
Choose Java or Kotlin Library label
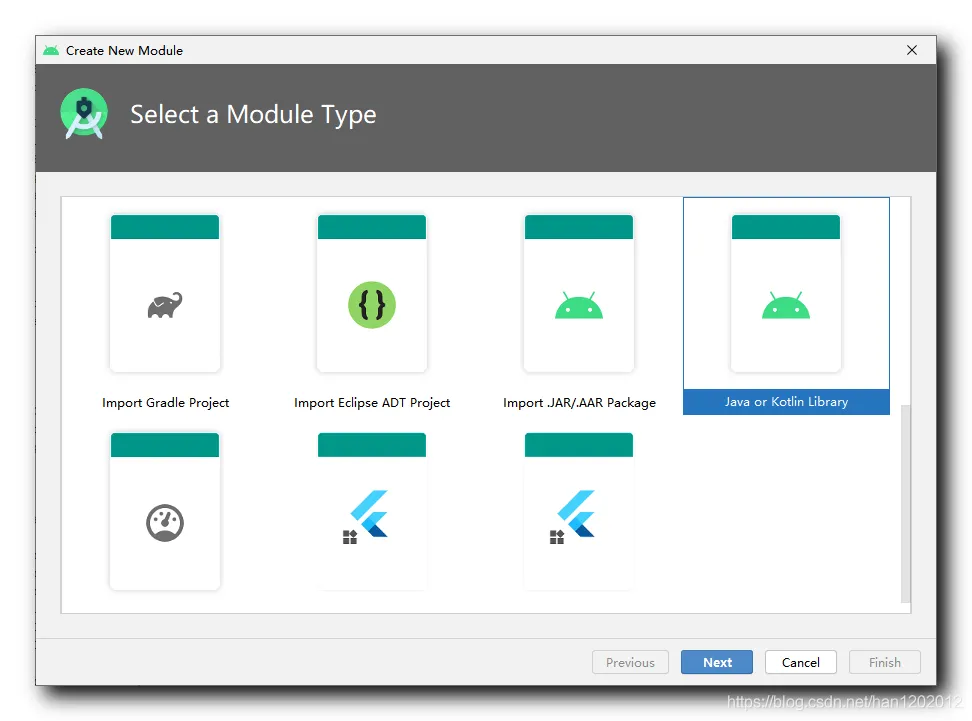tap(786, 402)
